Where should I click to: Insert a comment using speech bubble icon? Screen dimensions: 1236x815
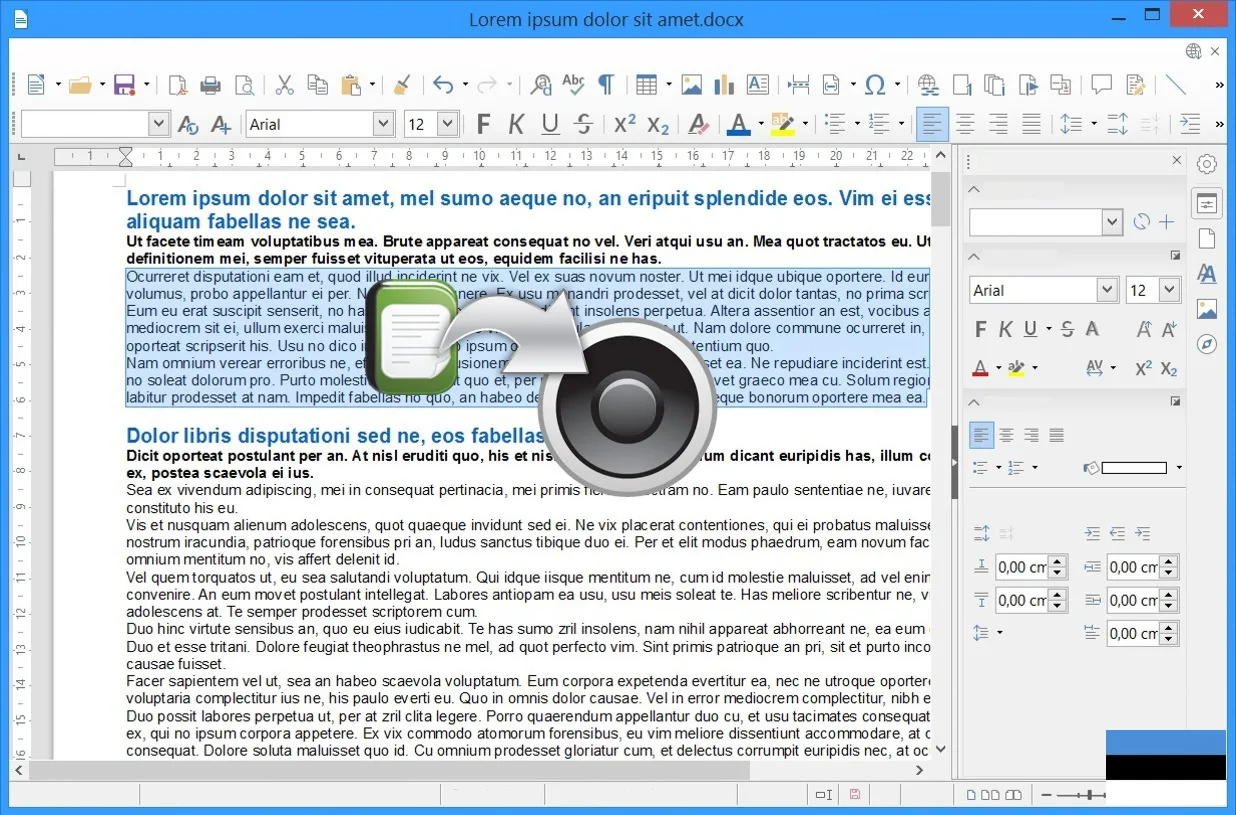(x=1101, y=85)
